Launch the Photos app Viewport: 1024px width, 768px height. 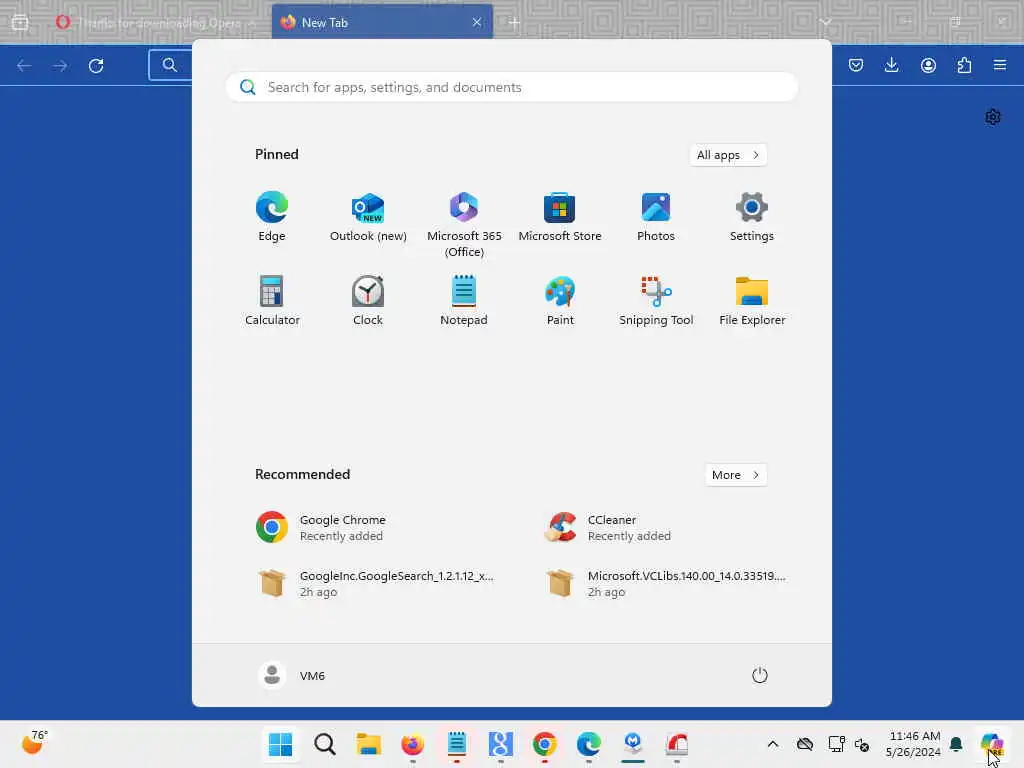tap(656, 217)
